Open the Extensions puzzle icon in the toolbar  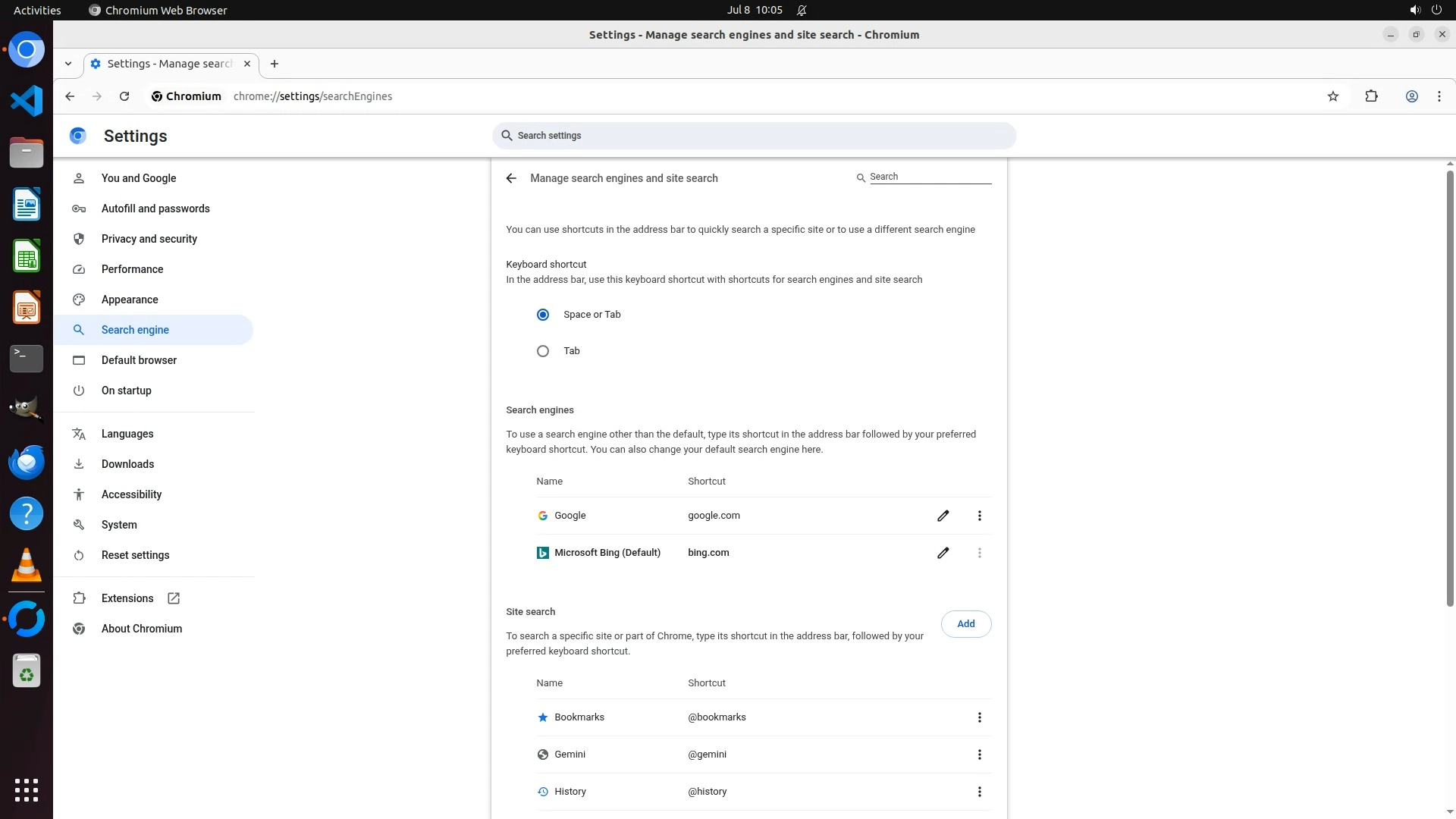pyautogui.click(x=1371, y=96)
